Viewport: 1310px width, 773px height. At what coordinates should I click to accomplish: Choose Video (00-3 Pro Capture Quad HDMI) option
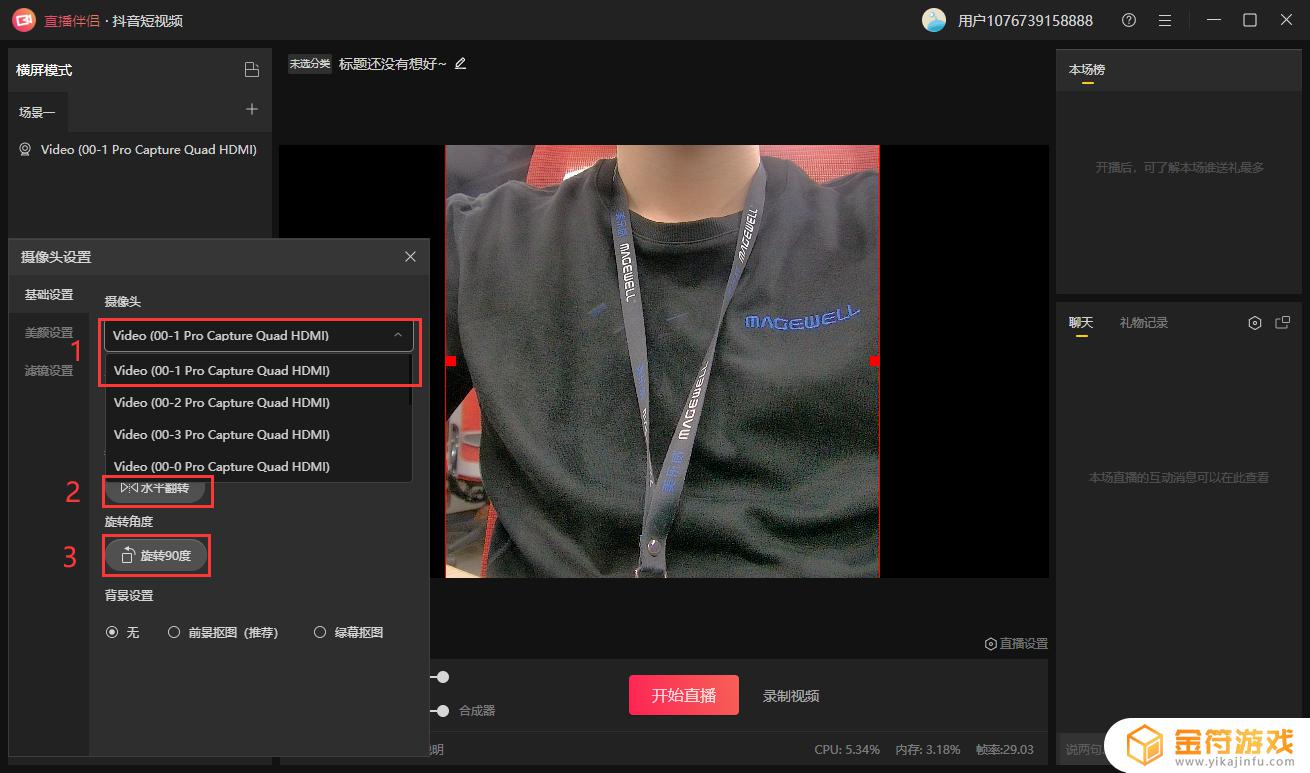tap(259, 434)
